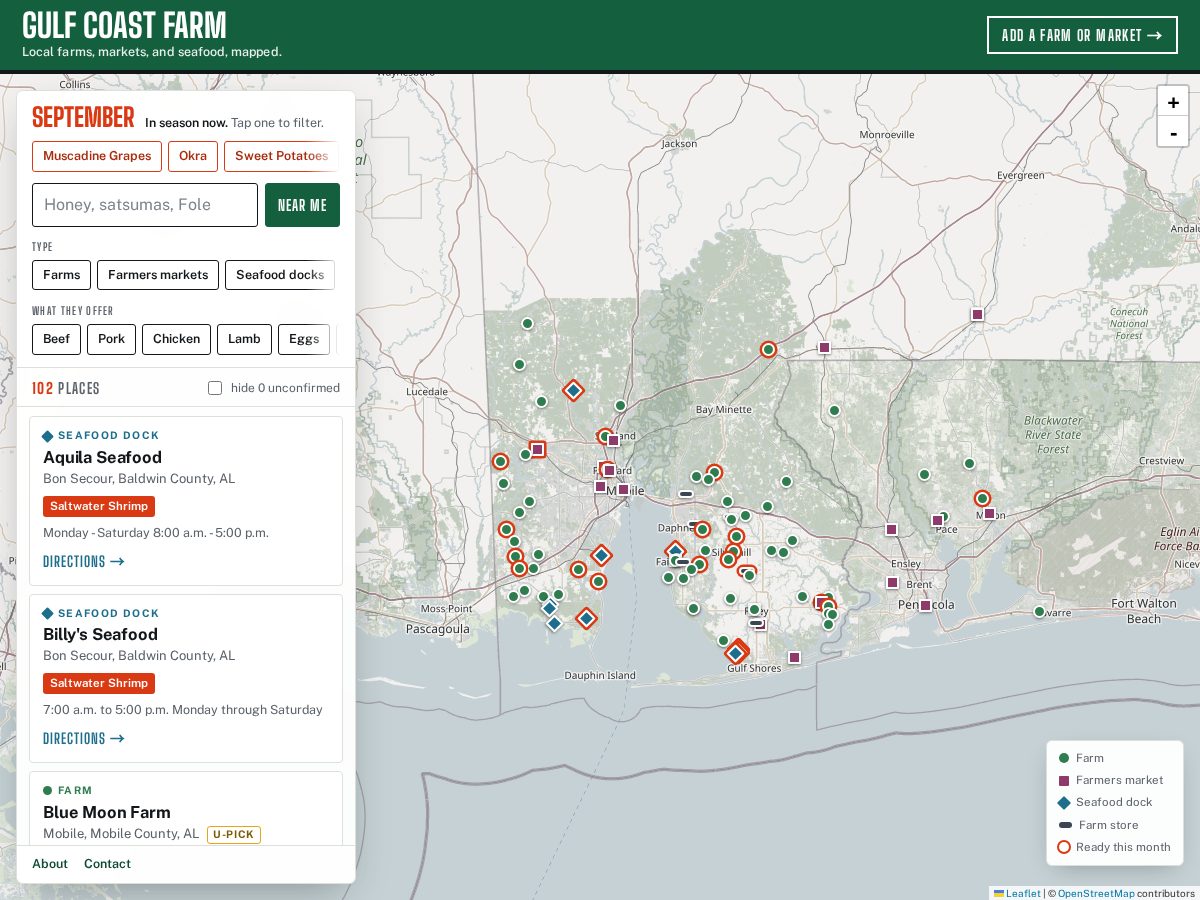Open the Billy's Seafood listing title
Image resolution: width=1200 pixels, height=900 pixels.
100,634
